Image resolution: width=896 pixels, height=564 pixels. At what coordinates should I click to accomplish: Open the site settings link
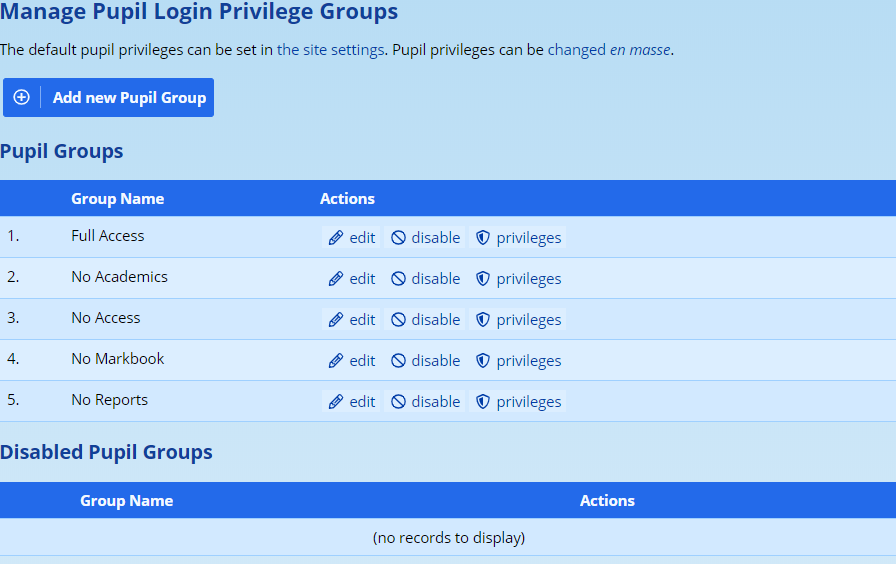coord(330,50)
